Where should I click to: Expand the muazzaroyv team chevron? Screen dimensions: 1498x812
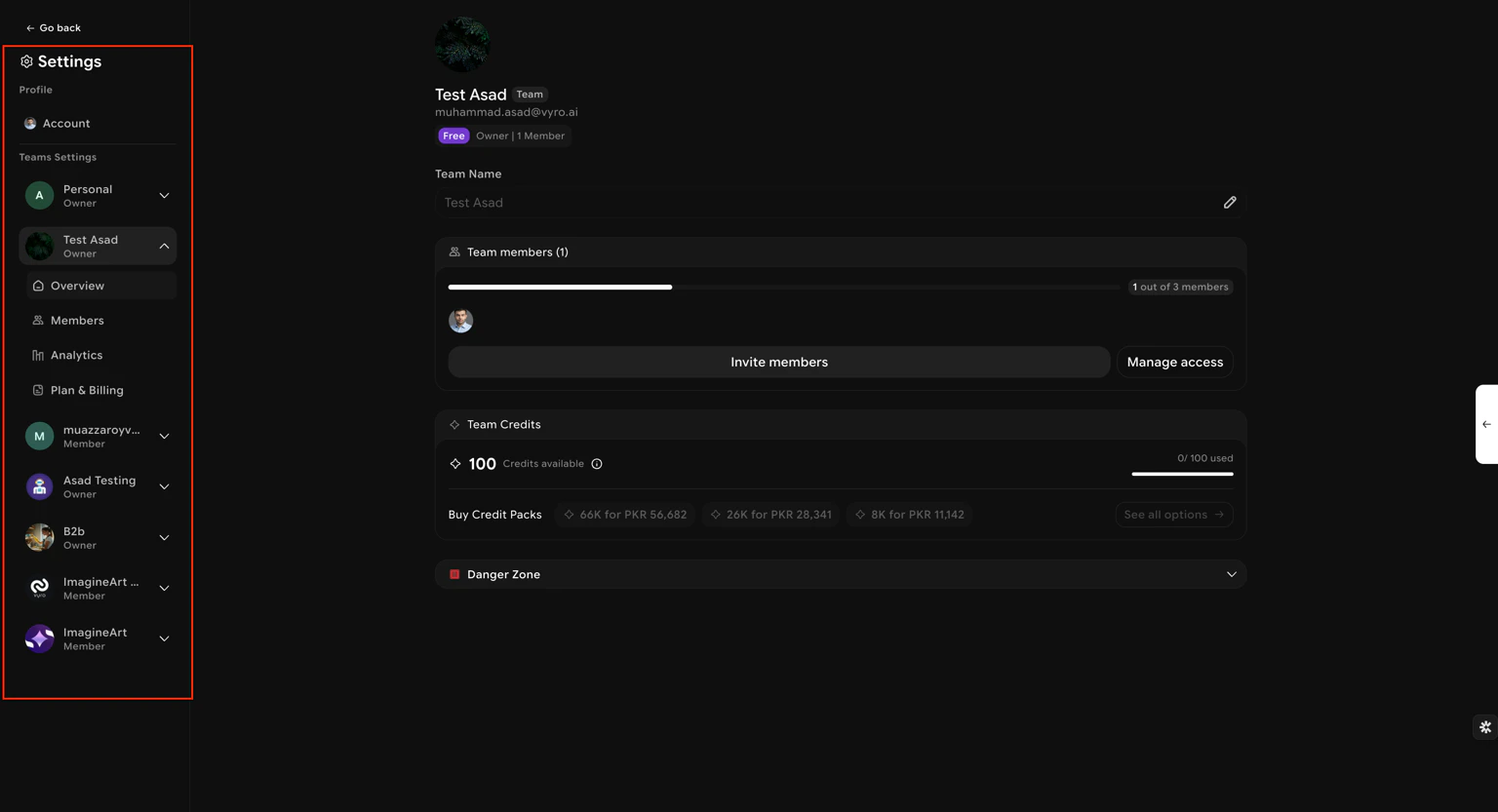tap(164, 437)
